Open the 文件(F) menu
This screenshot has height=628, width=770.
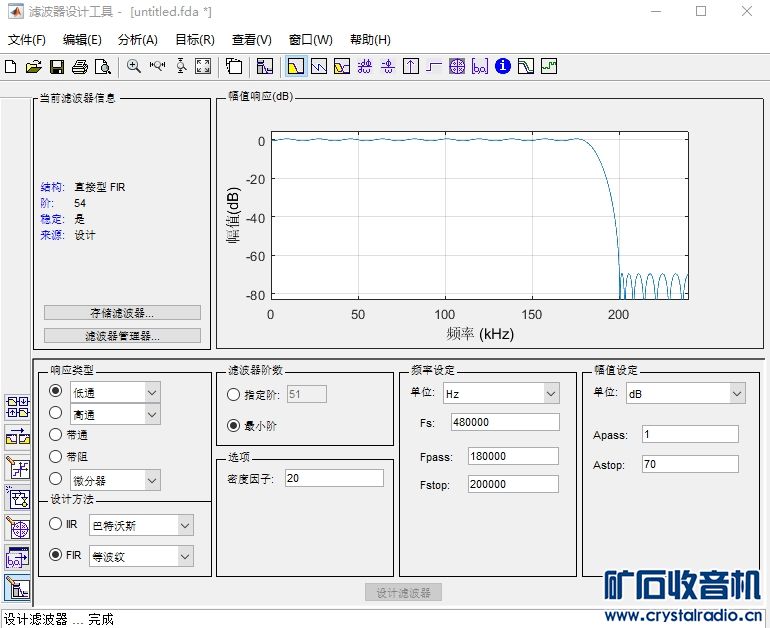(27, 40)
